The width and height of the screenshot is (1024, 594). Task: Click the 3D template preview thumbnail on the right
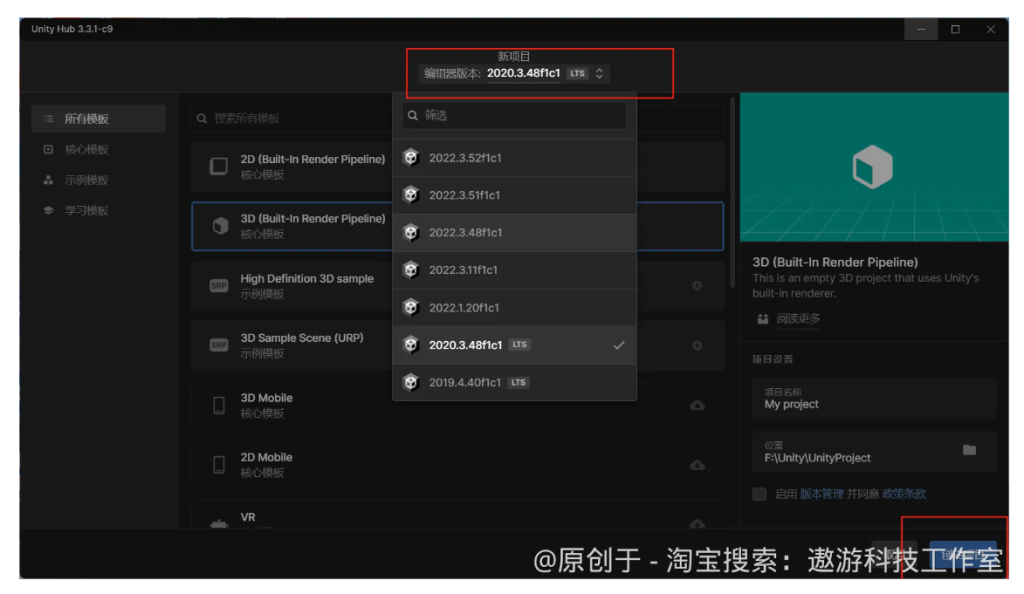point(874,168)
